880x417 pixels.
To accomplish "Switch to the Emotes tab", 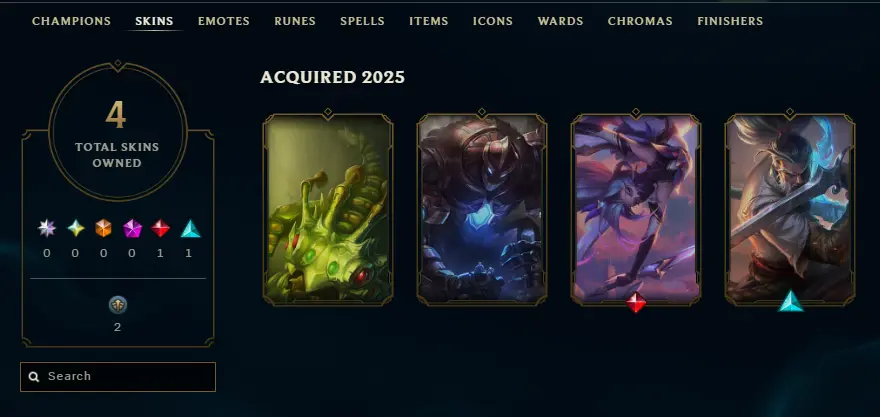I will (x=223, y=21).
